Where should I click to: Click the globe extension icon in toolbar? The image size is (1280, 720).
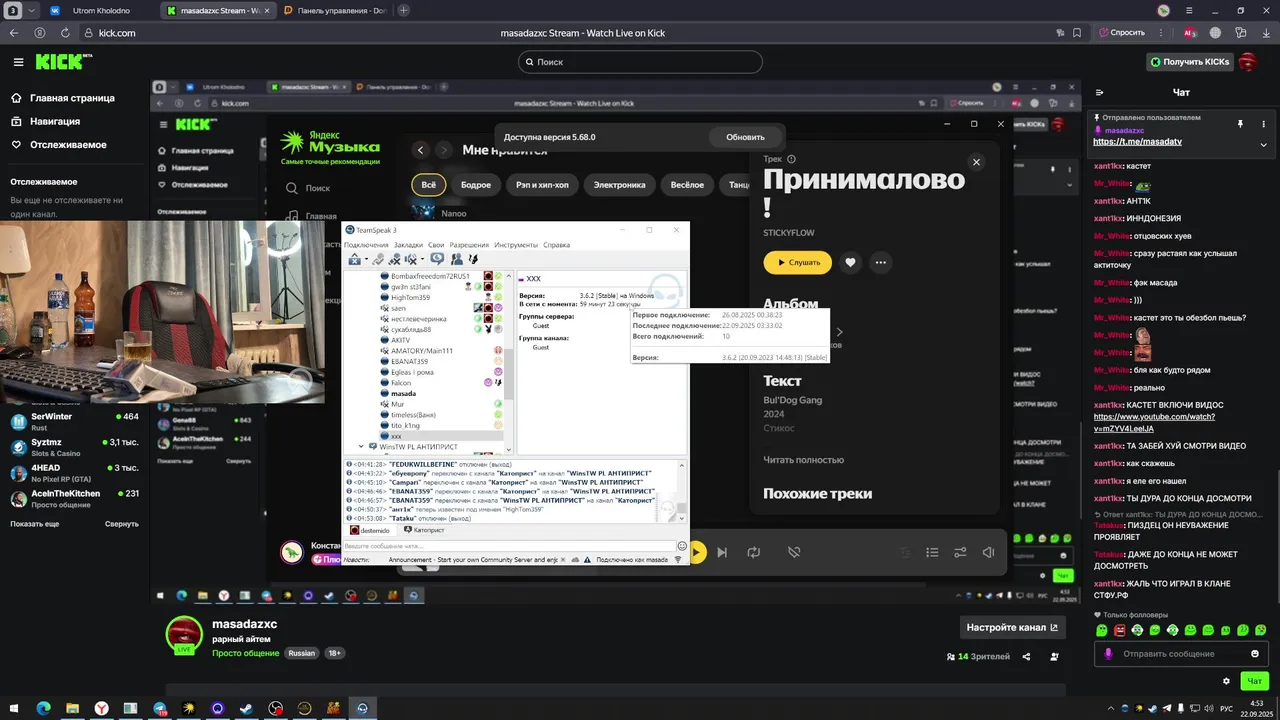point(1216,32)
